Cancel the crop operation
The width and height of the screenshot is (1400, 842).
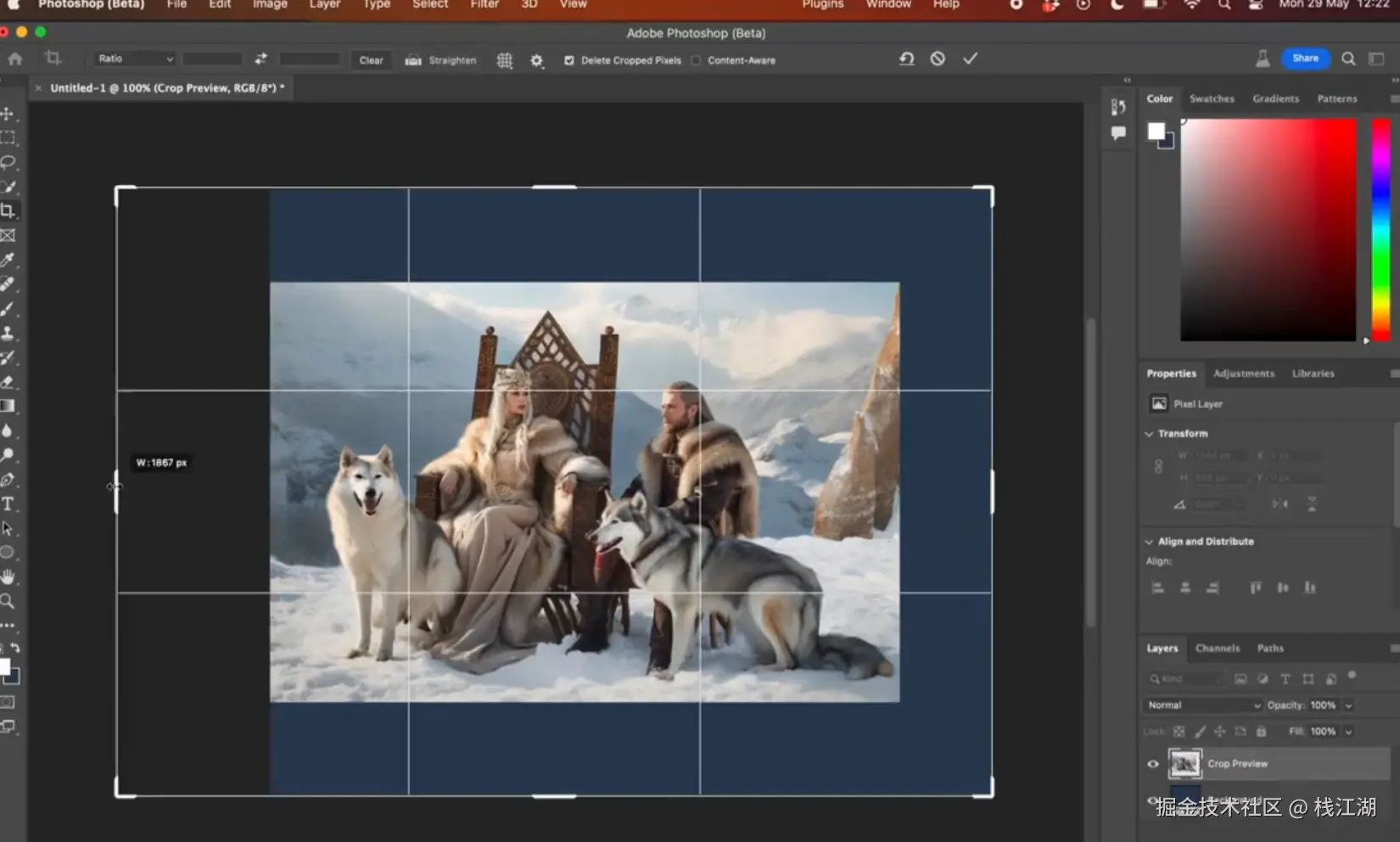click(938, 59)
